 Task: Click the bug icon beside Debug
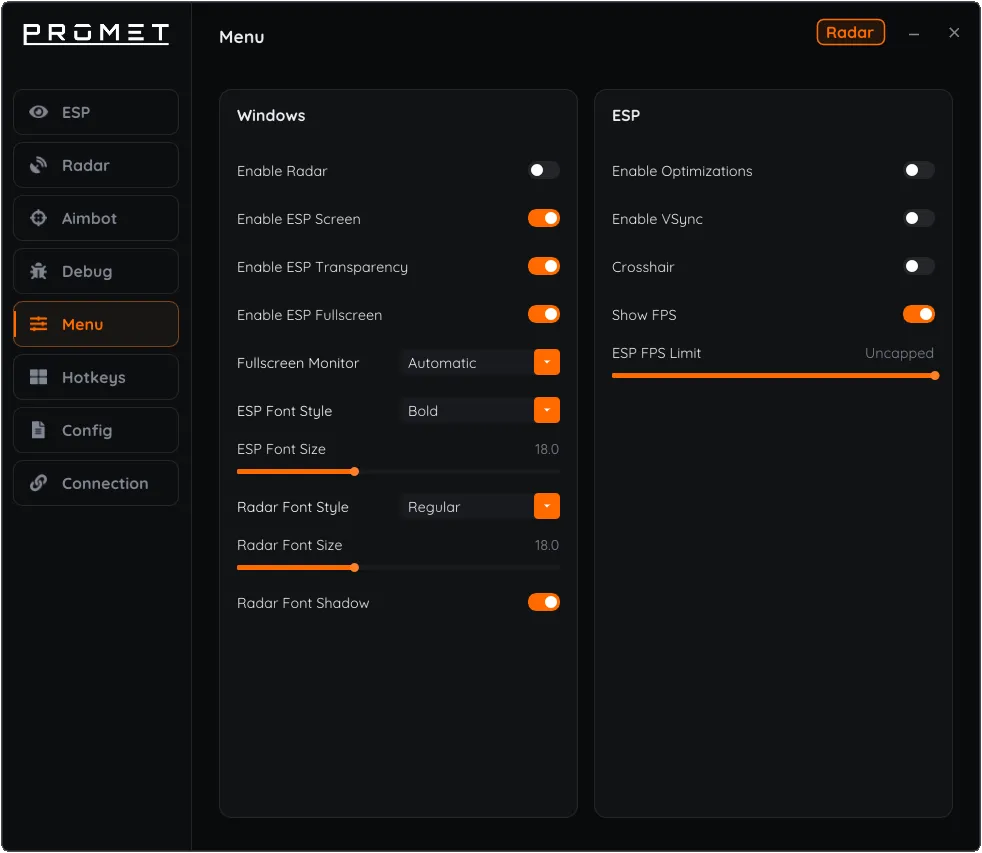coord(38,271)
